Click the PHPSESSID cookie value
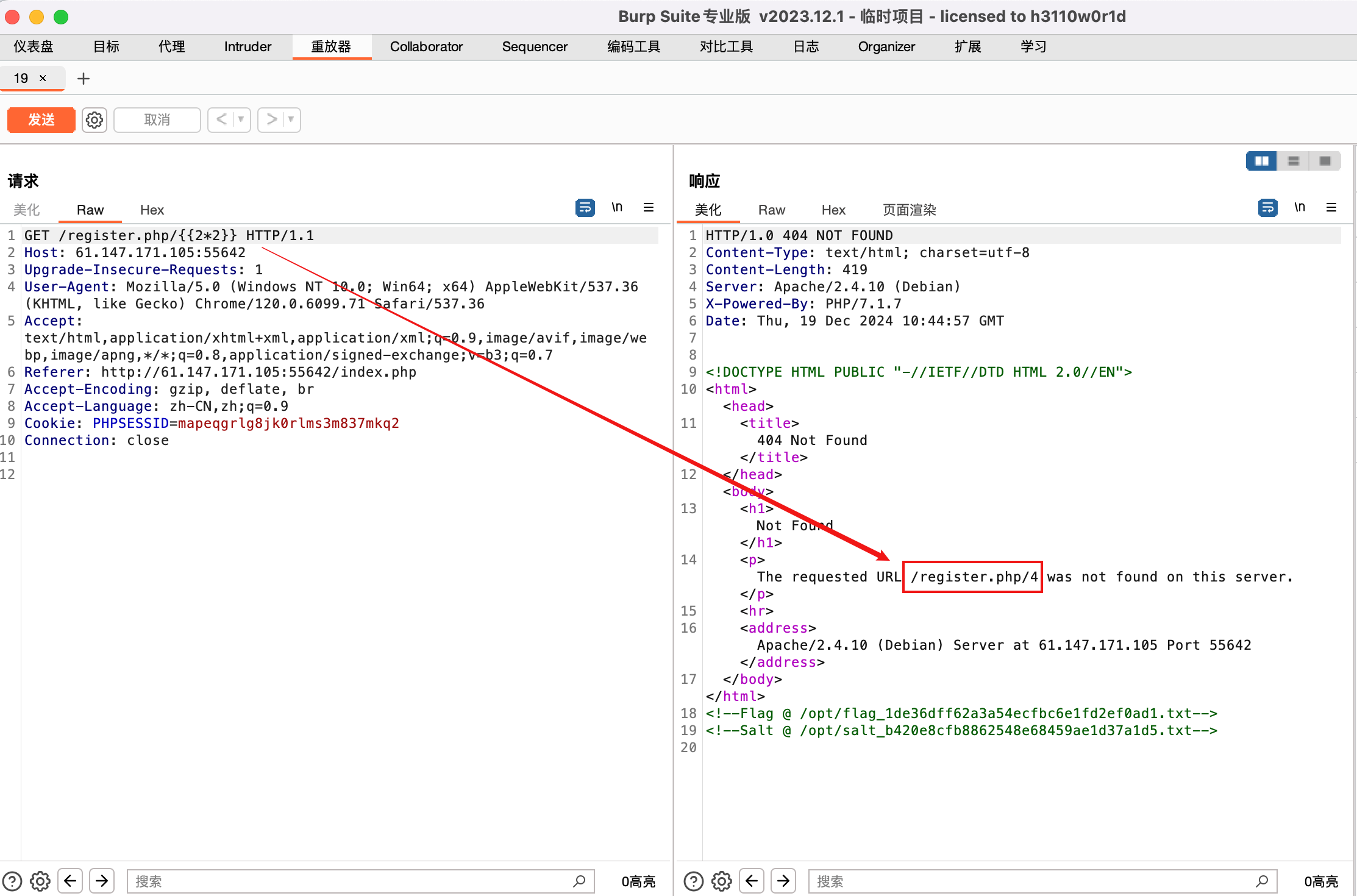 288,424
